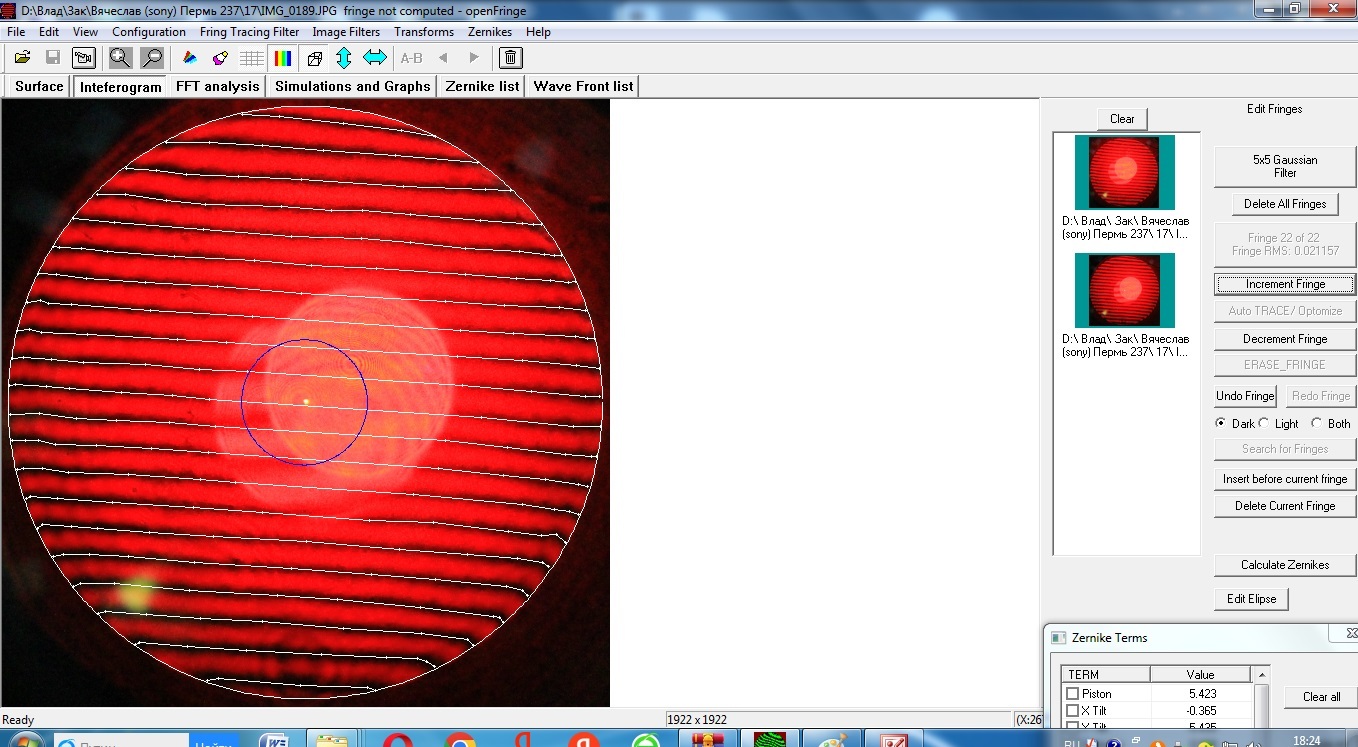Select the Dark fringe radio button
The width and height of the screenshot is (1358, 747).
pos(1221,424)
